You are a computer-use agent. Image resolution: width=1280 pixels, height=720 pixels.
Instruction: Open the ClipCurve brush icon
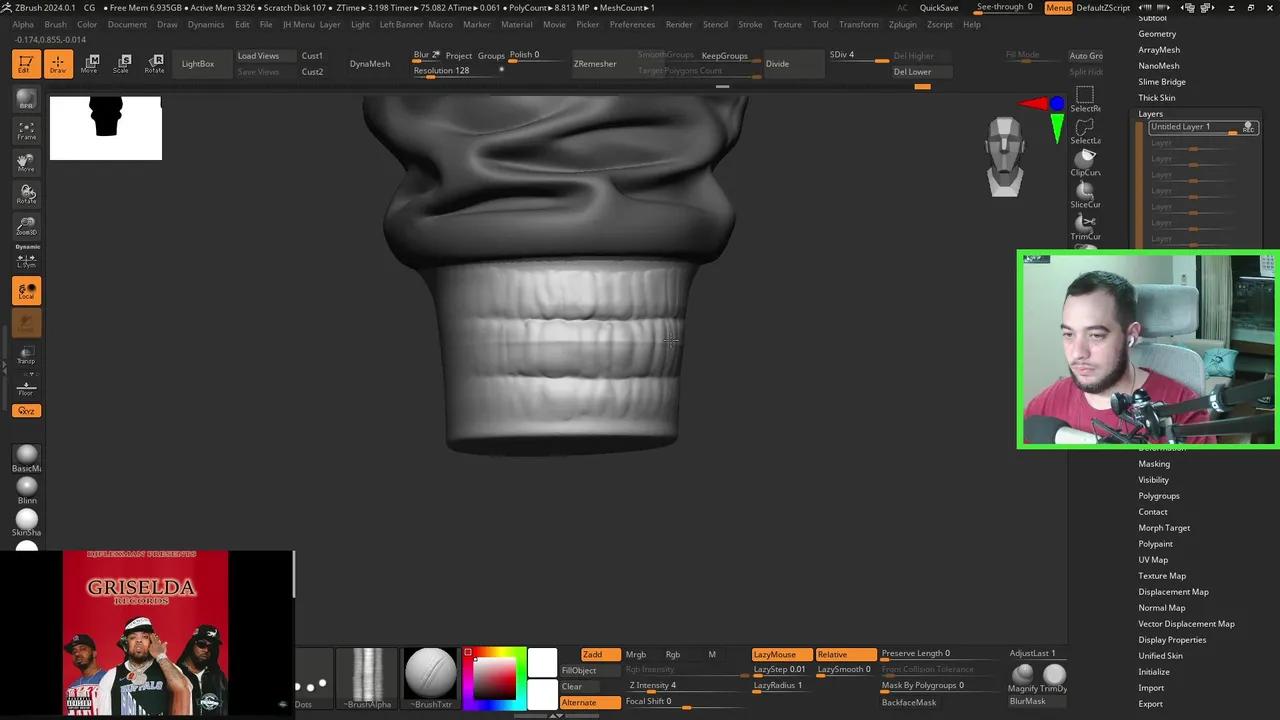(x=1085, y=162)
